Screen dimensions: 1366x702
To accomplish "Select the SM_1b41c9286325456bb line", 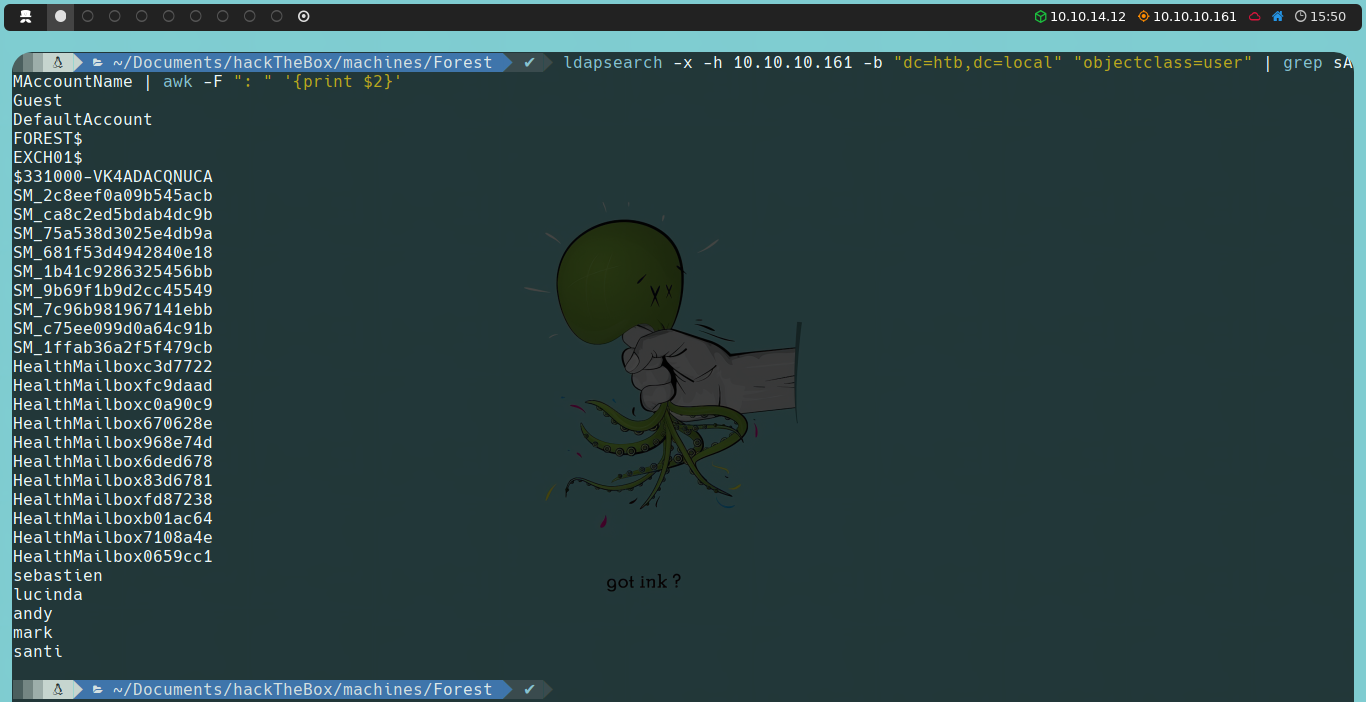I will click(x=113, y=271).
